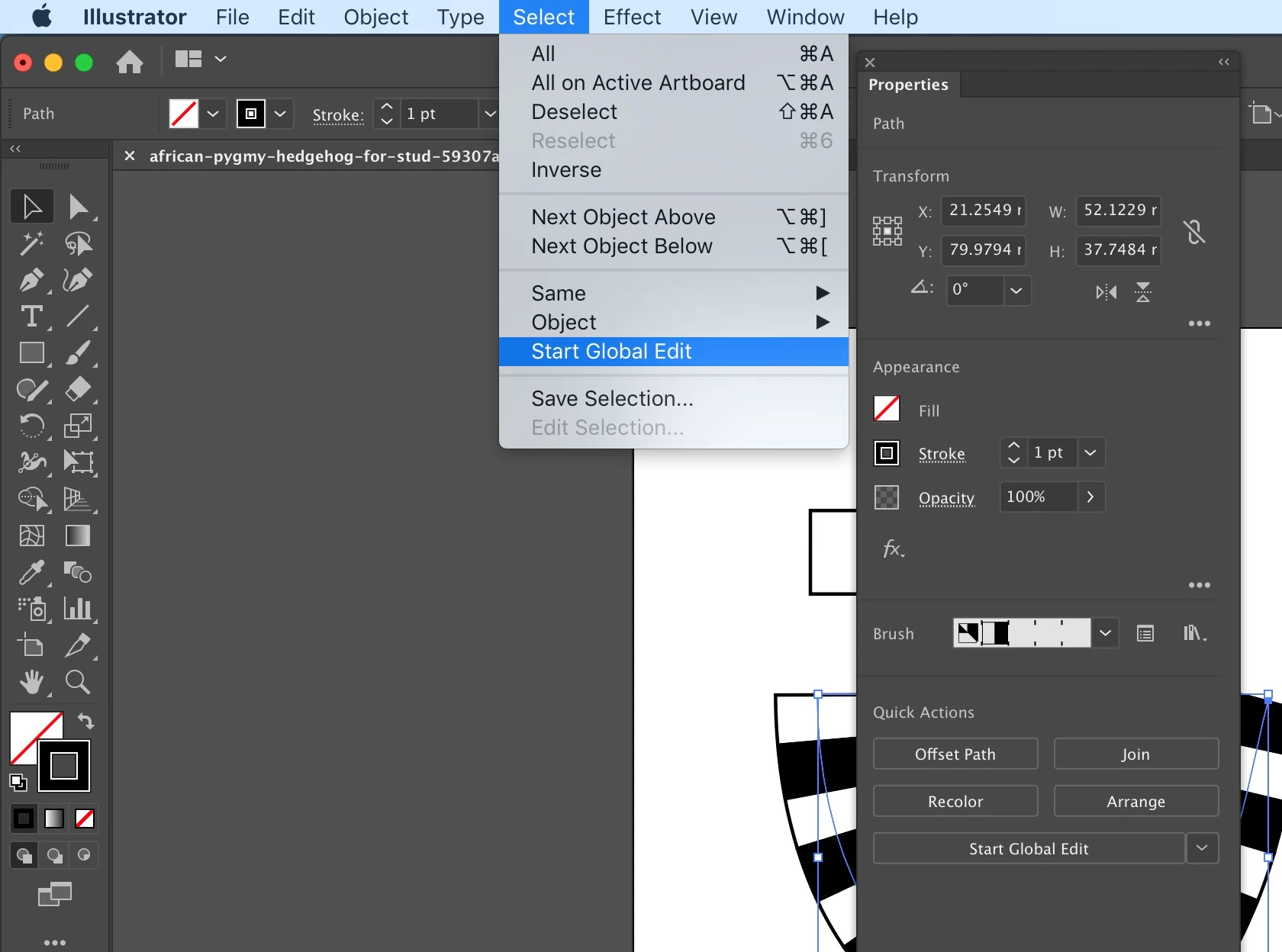This screenshot has height=952, width=1282.
Task: Select the Rectangle tool
Action: [32, 352]
